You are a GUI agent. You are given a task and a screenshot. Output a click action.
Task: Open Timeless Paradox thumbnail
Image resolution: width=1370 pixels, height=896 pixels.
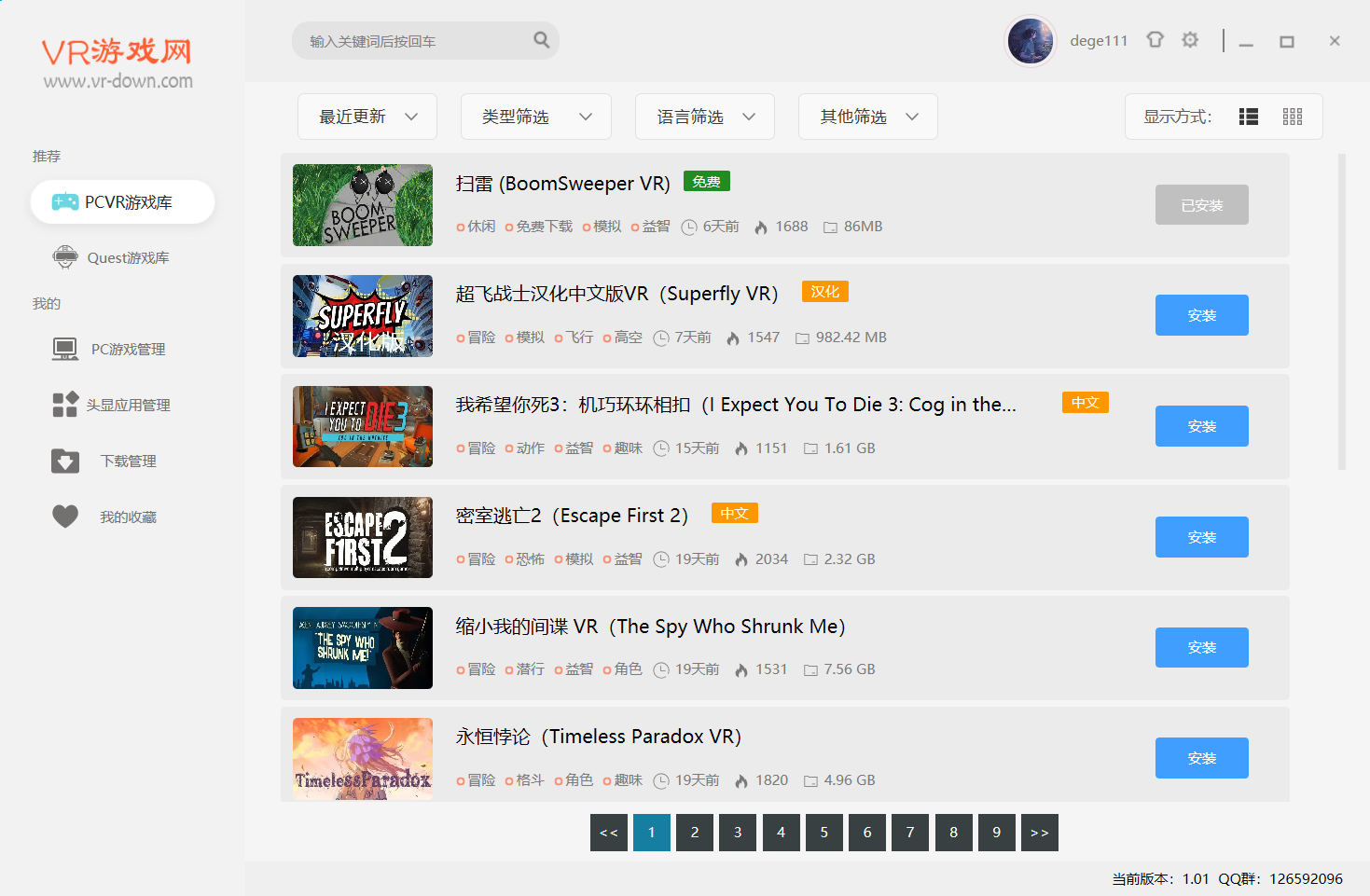363,759
